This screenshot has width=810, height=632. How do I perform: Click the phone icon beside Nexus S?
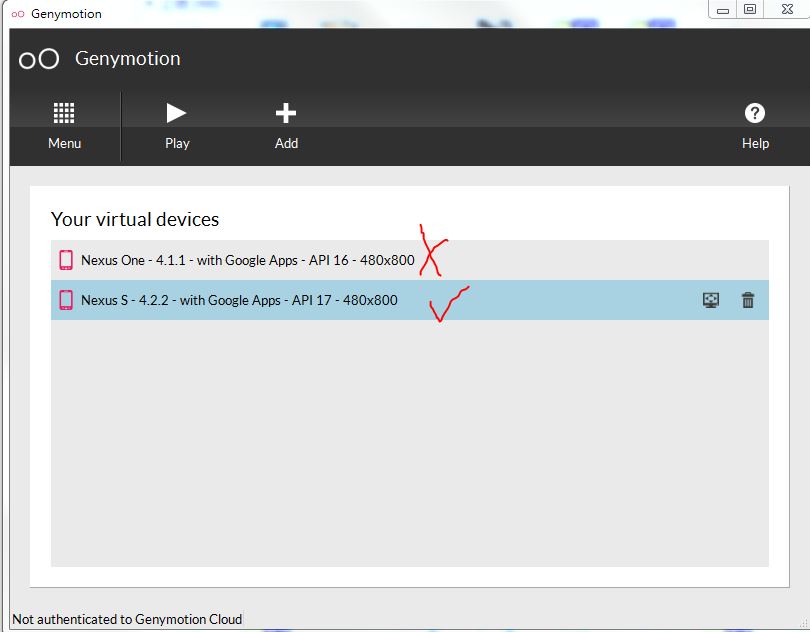[x=66, y=300]
